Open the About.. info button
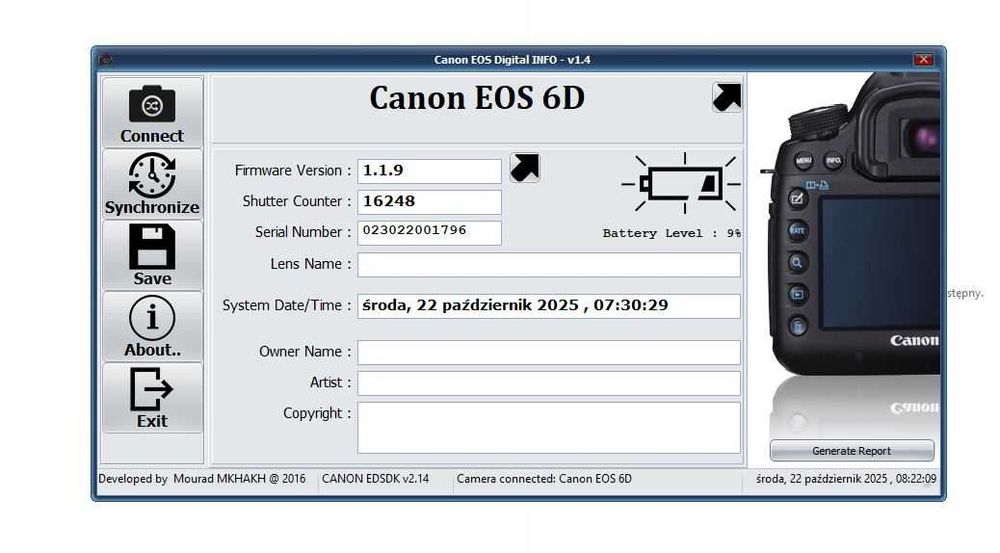This screenshot has height=553, width=1000. 152,327
